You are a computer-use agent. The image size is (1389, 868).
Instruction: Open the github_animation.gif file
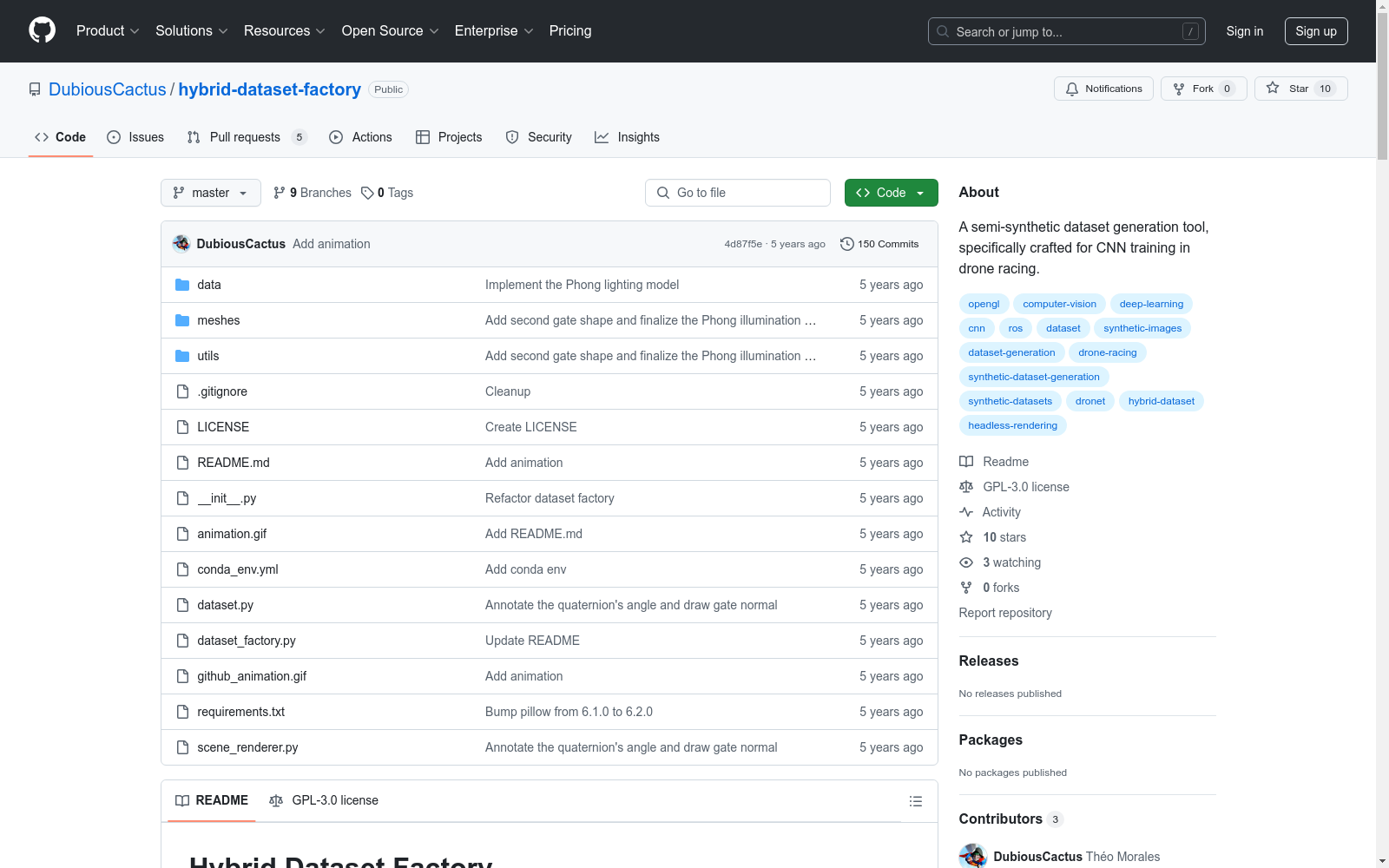tap(252, 676)
